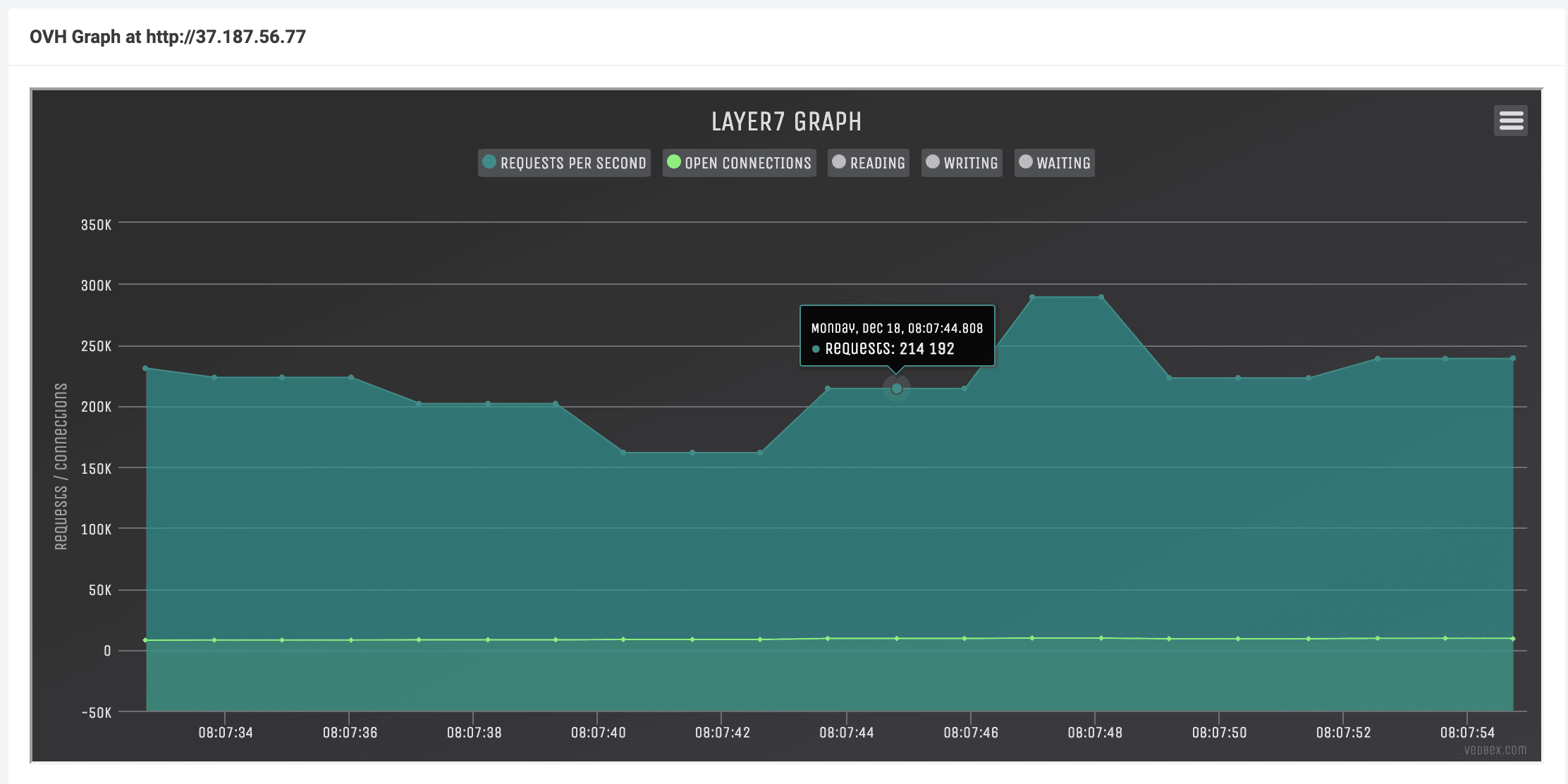The width and height of the screenshot is (1568, 784).
Task: Click the requests tooltip box
Action: (897, 336)
